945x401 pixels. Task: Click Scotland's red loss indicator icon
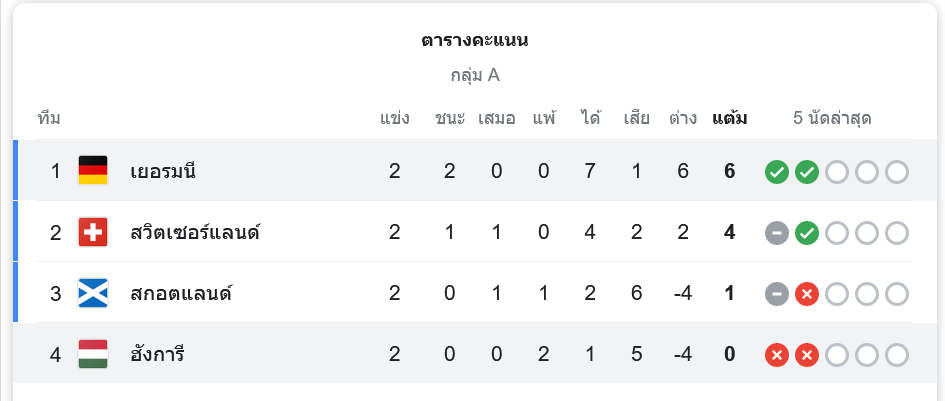click(x=807, y=294)
